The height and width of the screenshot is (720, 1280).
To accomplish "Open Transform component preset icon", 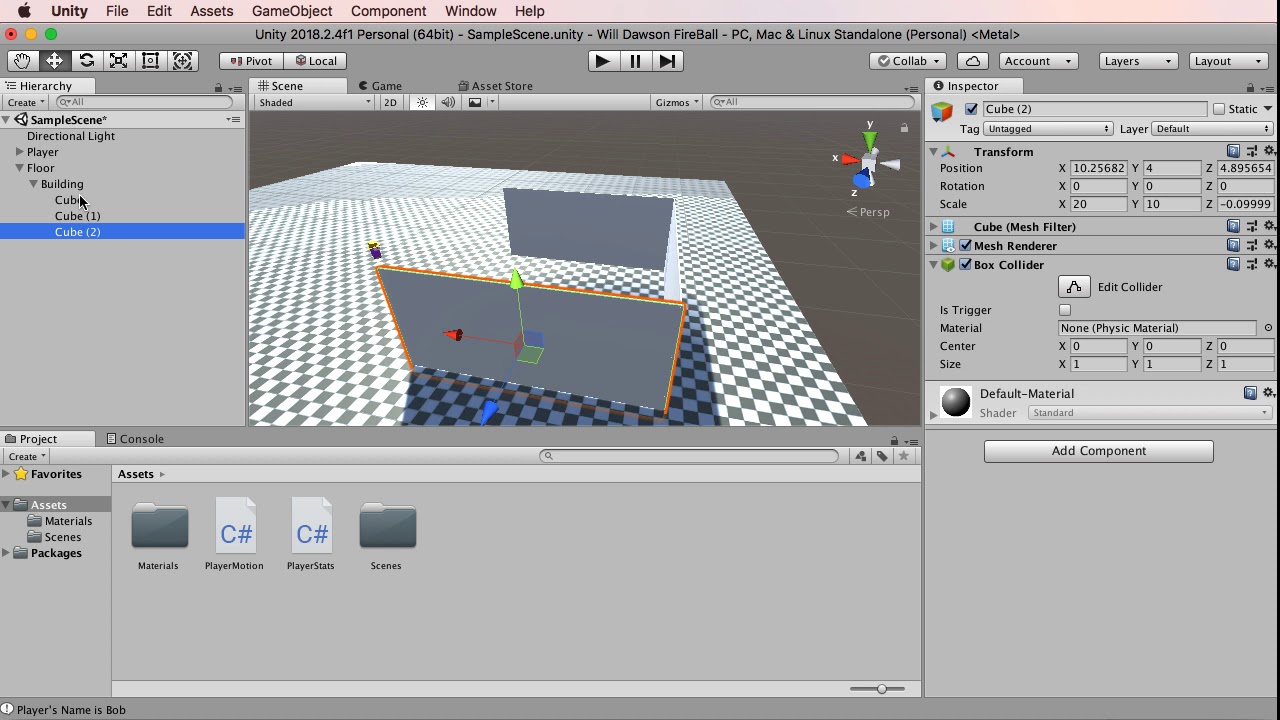I will click(x=1251, y=152).
